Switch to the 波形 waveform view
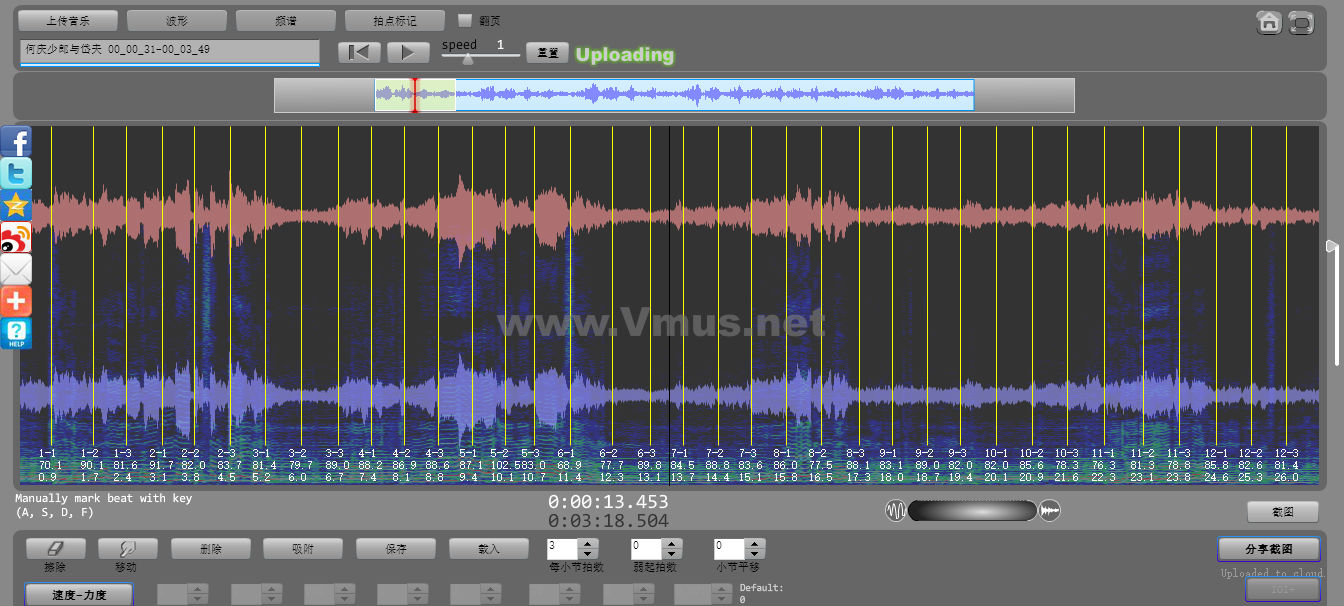This screenshot has height=606, width=1344. (x=176, y=20)
